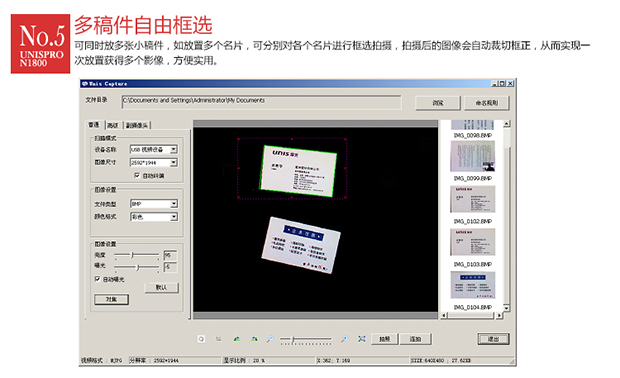
Task: Click the rotate icon in bottom toolbar
Action: [x=201, y=339]
